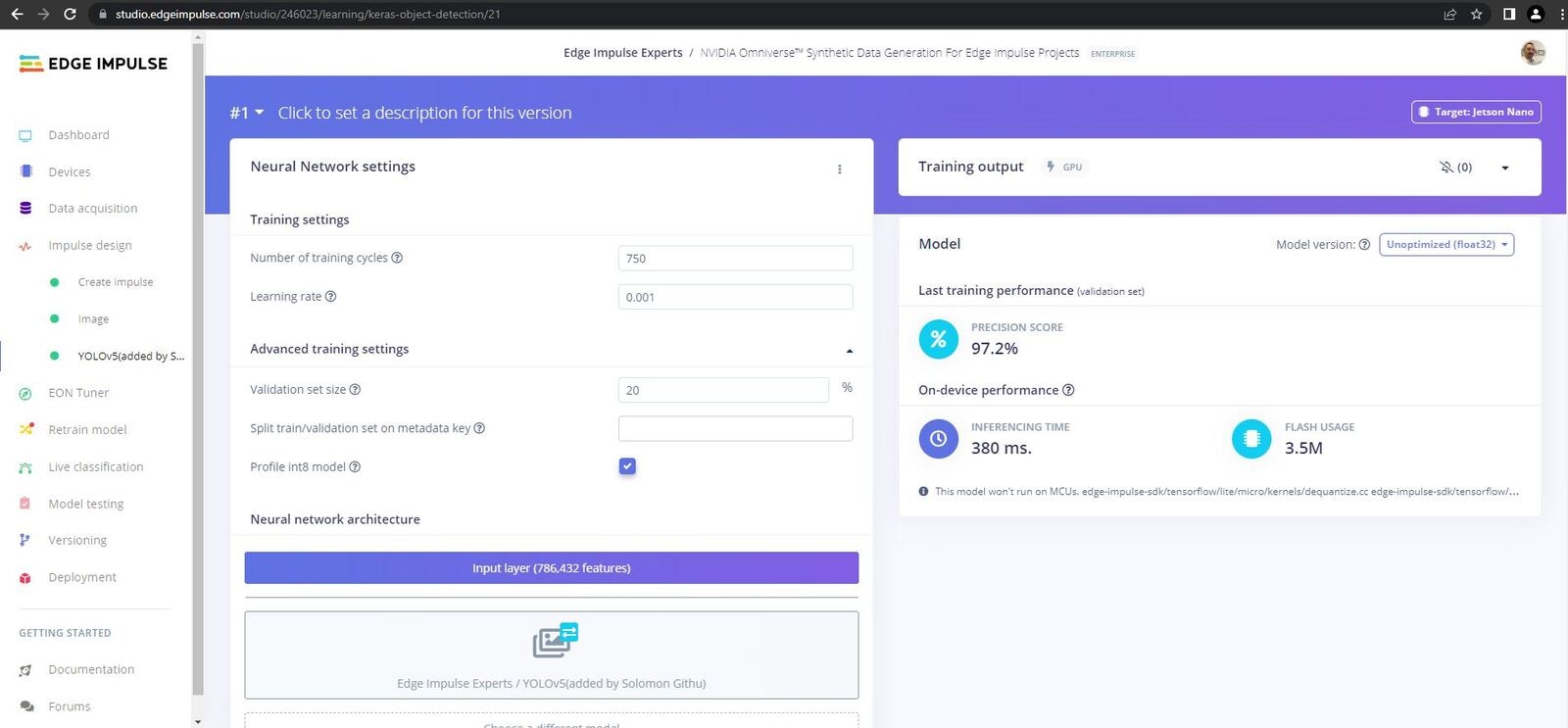The width and height of the screenshot is (1568, 728).
Task: Click the Versioning branch icon
Action: (25, 540)
